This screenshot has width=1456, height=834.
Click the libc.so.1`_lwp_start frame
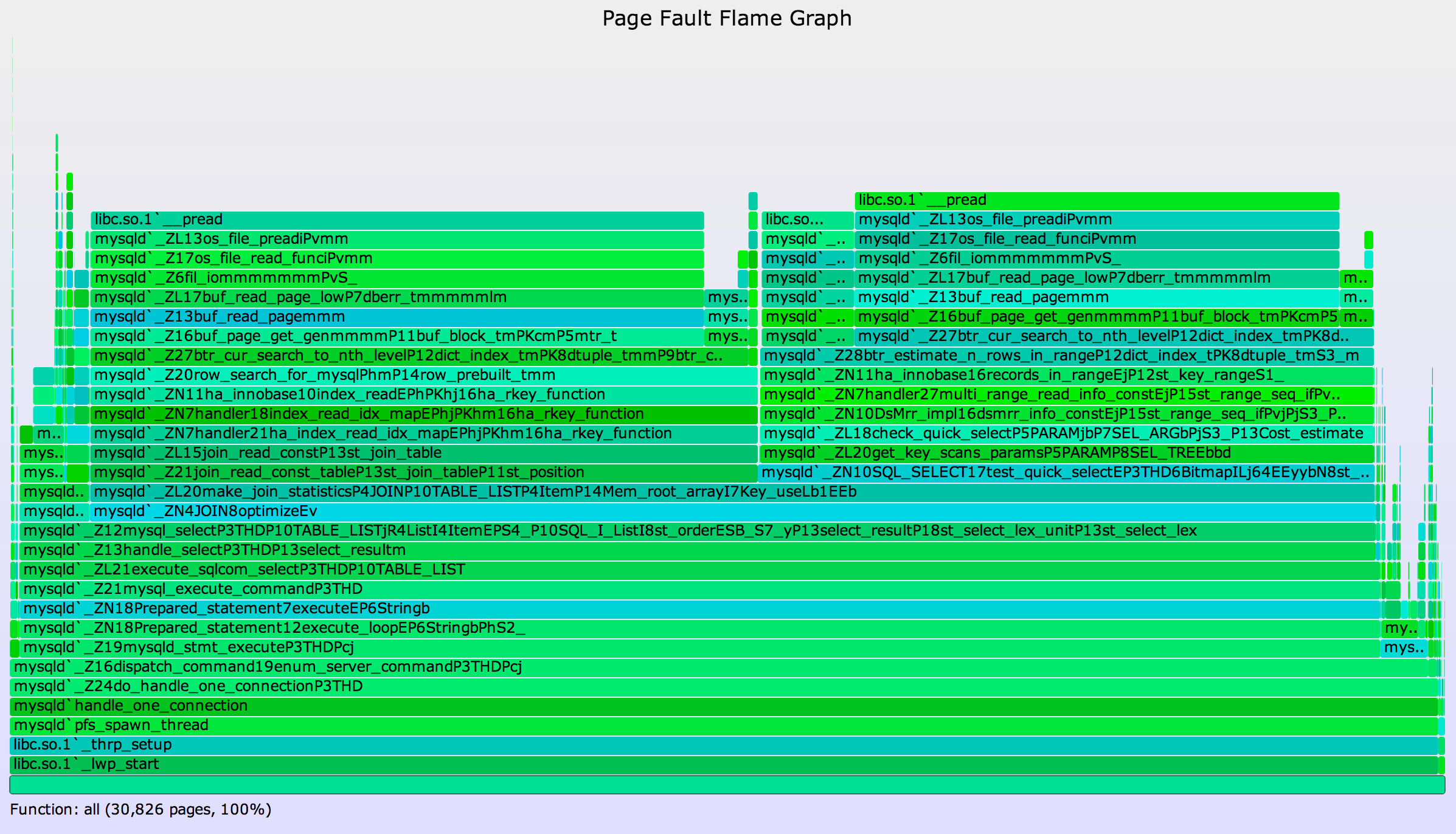[724, 764]
